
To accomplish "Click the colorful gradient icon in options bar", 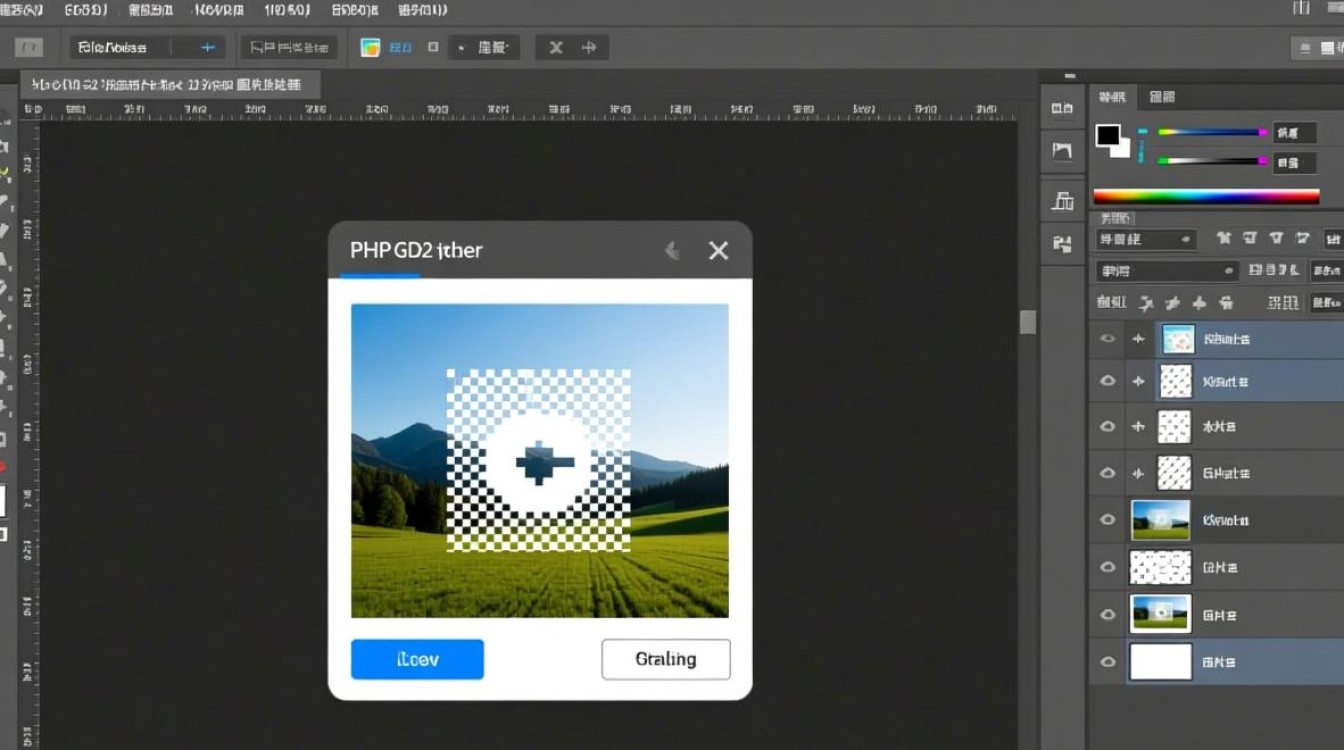I will [x=370, y=47].
